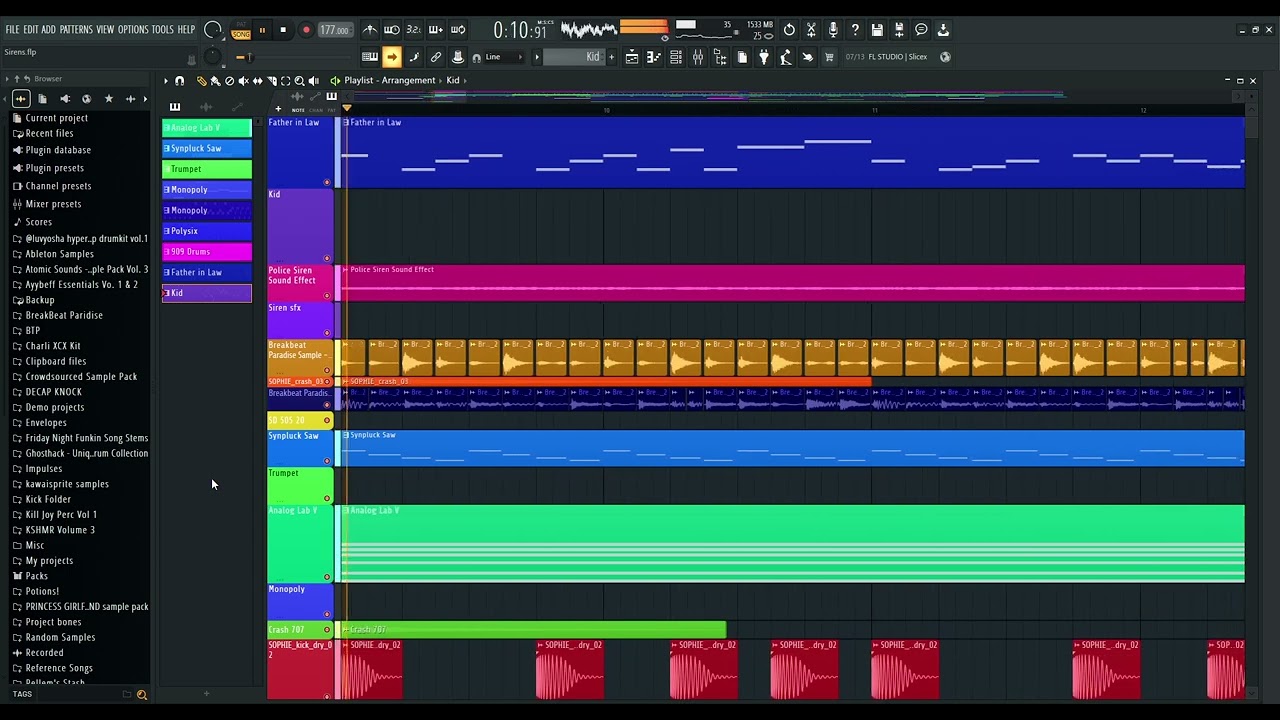The height and width of the screenshot is (720, 1280).
Task: Open the channel rack icon
Action: [x=676, y=57]
